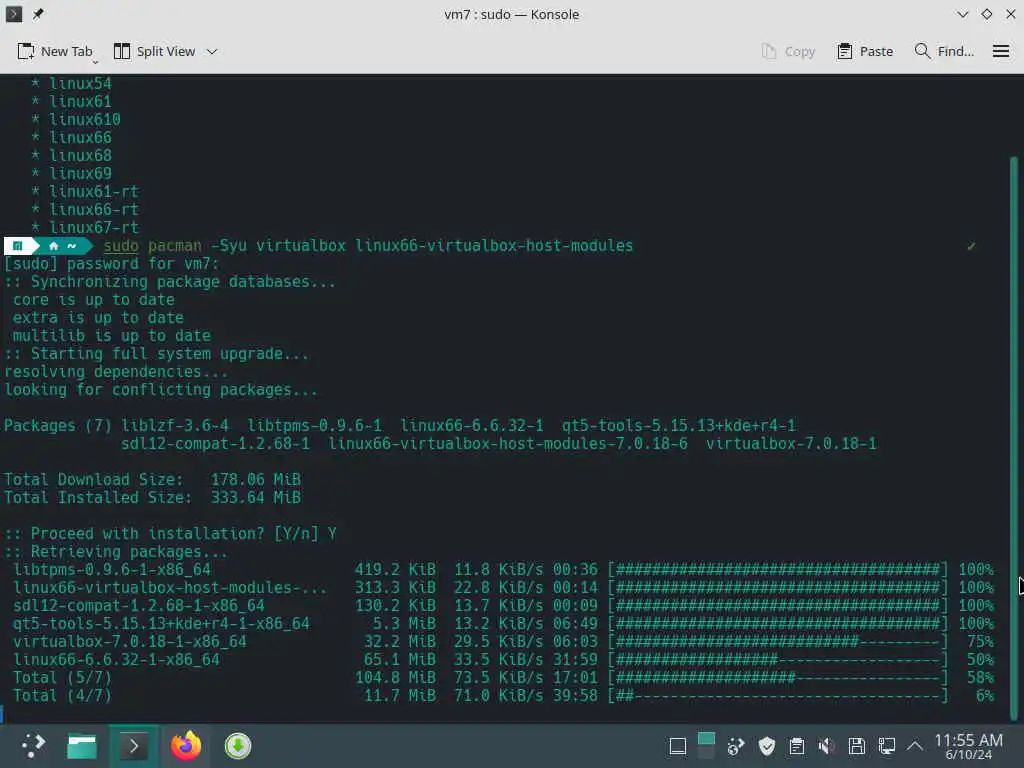Screen dimensions: 1024x768
Task: Click the Split View button
Action: [x=154, y=51]
